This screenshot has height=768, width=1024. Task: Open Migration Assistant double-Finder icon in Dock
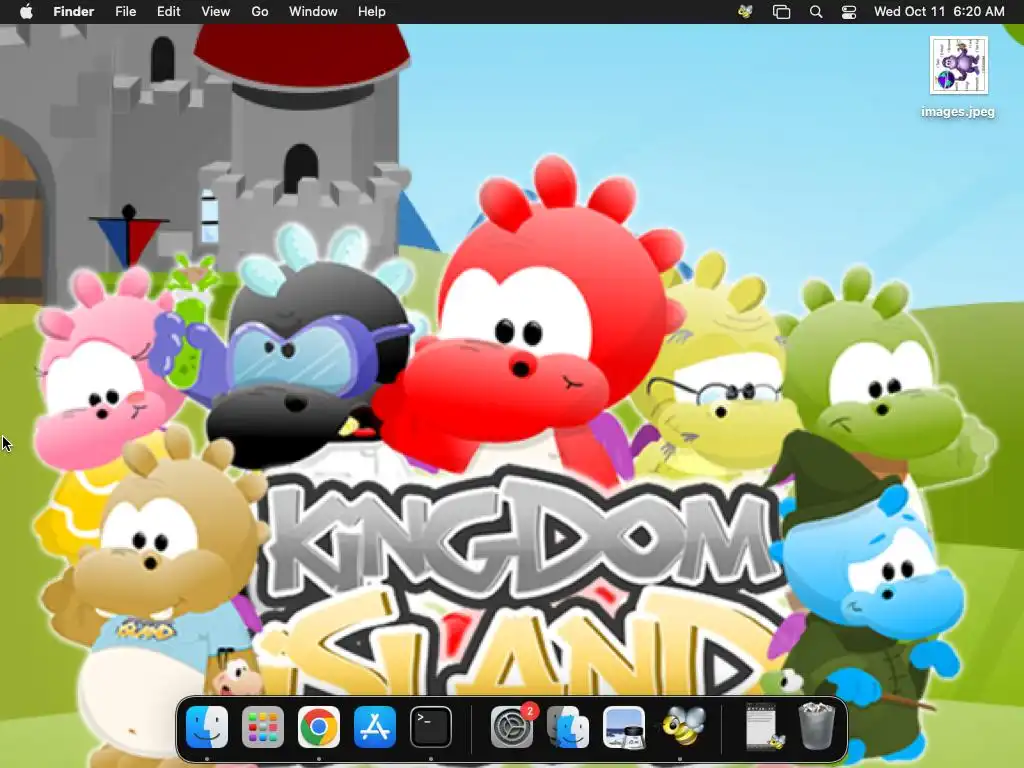click(x=568, y=727)
